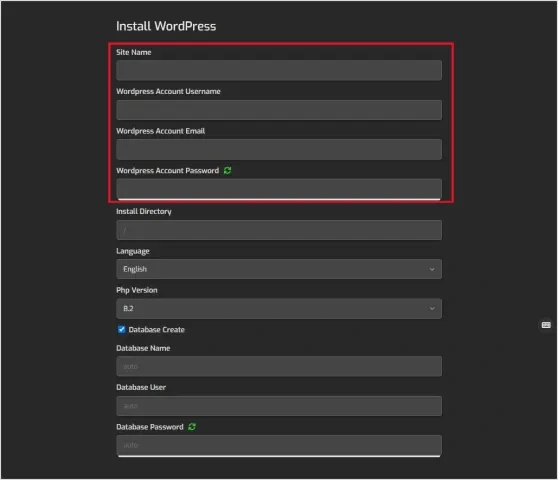Click the Database Name label
The width and height of the screenshot is (558, 480).
tap(143, 348)
